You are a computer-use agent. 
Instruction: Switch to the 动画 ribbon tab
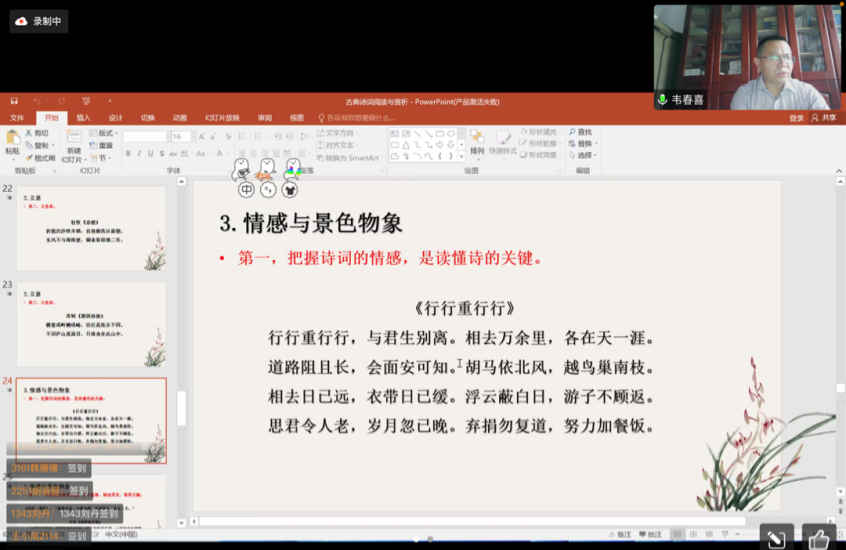click(180, 118)
